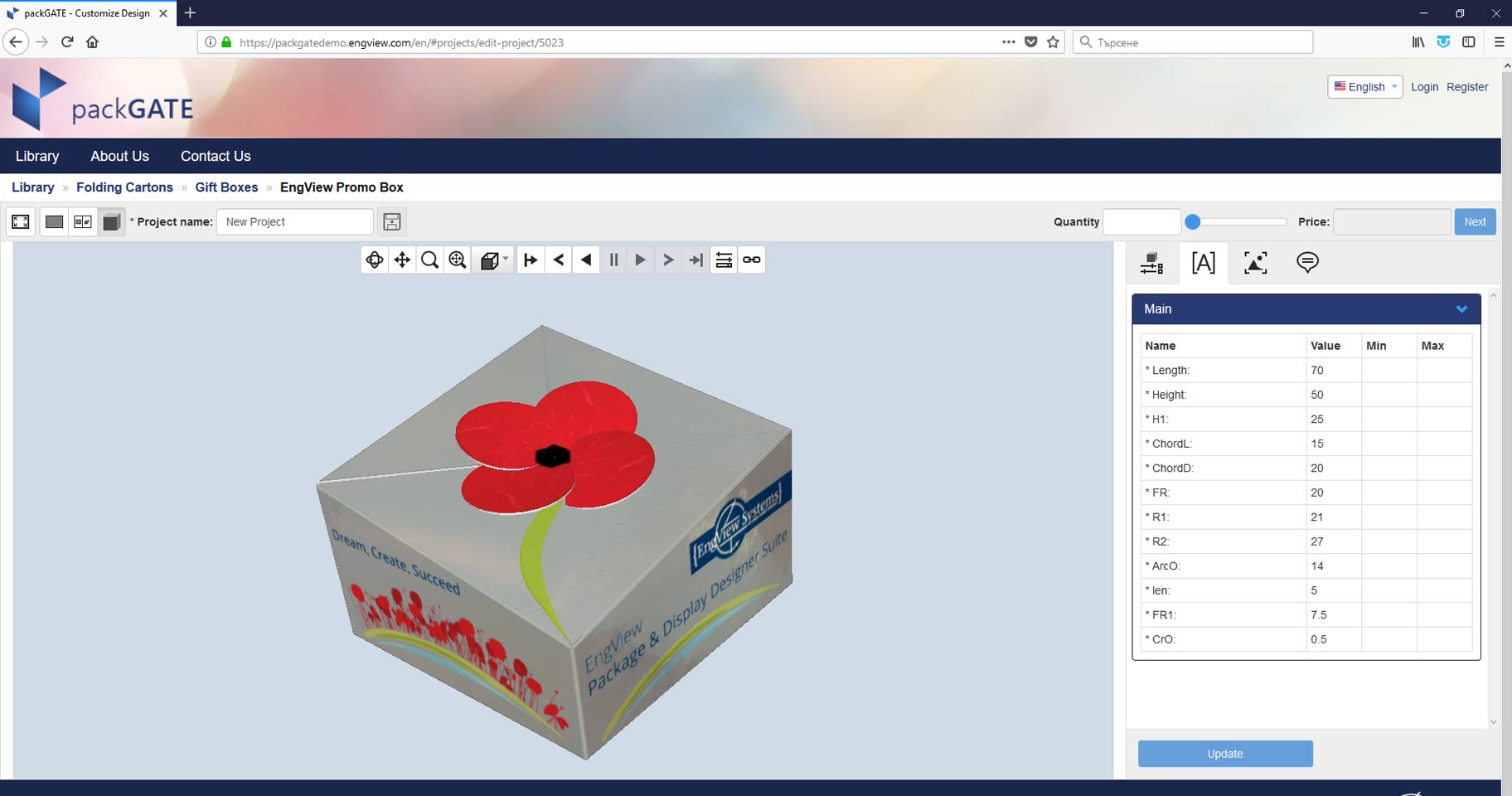Open the Contact Us menu item
The width and height of the screenshot is (1512, 796).
pos(216,156)
